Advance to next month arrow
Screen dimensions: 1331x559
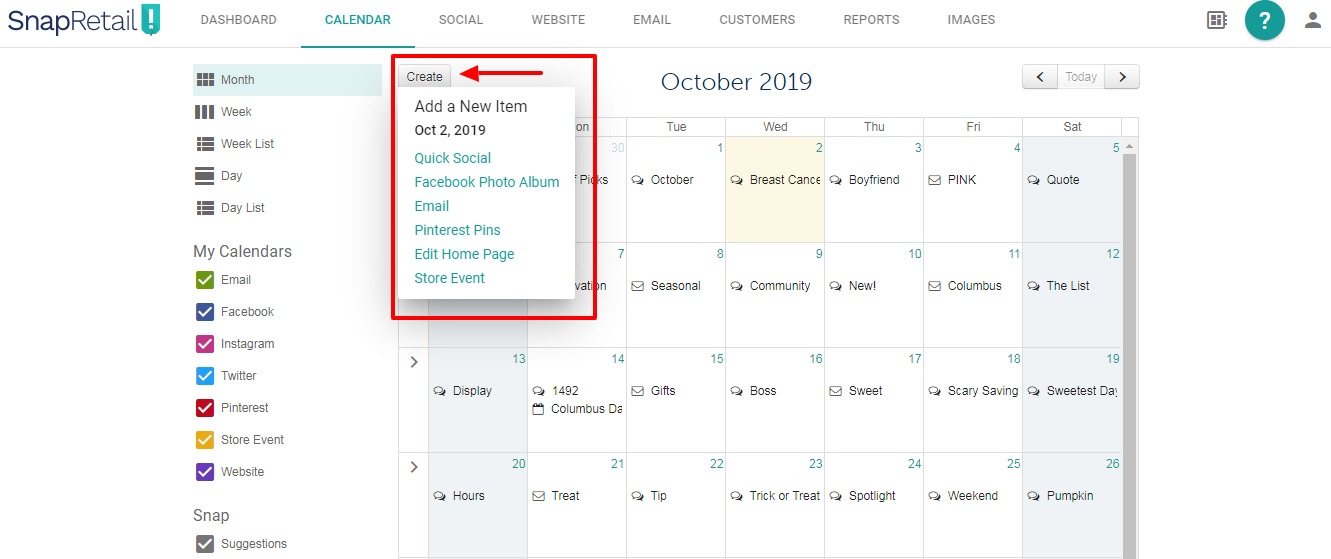1122,77
